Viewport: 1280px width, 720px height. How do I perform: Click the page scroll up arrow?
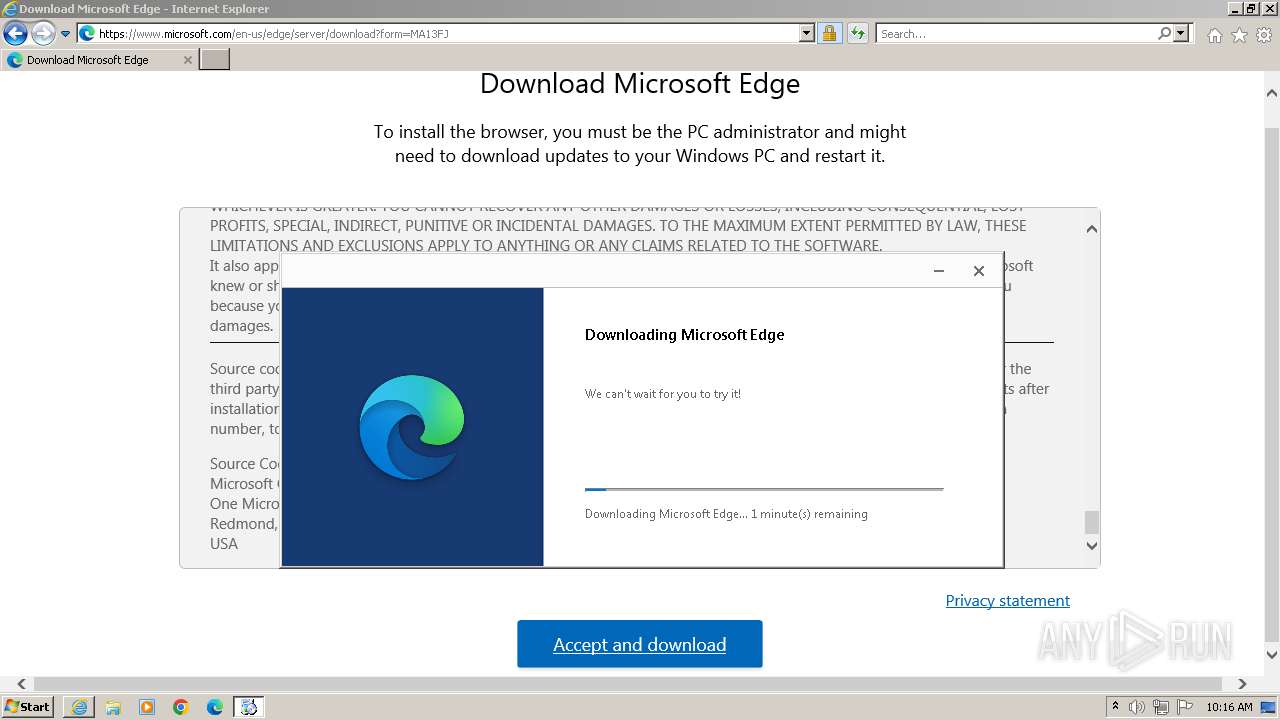1272,93
